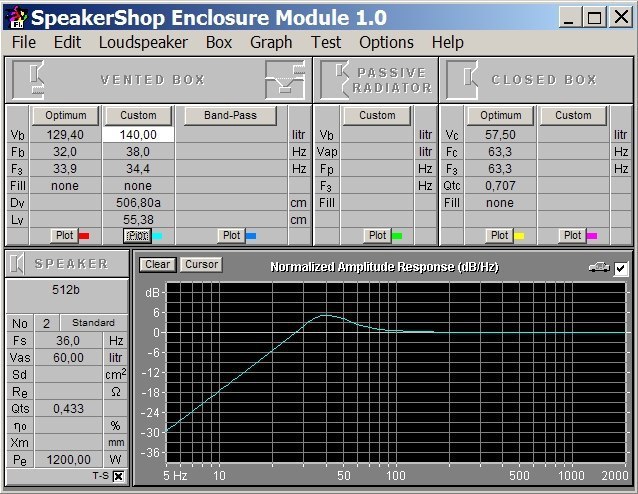The image size is (638, 494).
Task: Click the speaker driver icon in Speaker panel
Action: tap(17, 264)
